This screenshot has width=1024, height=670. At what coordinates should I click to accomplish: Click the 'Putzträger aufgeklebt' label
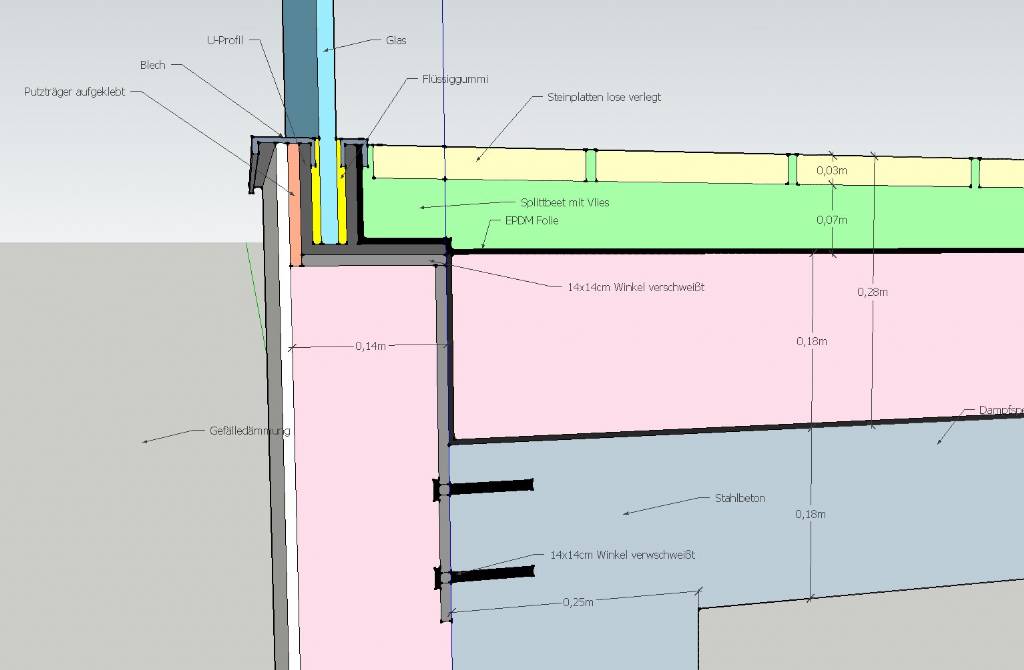point(75,91)
